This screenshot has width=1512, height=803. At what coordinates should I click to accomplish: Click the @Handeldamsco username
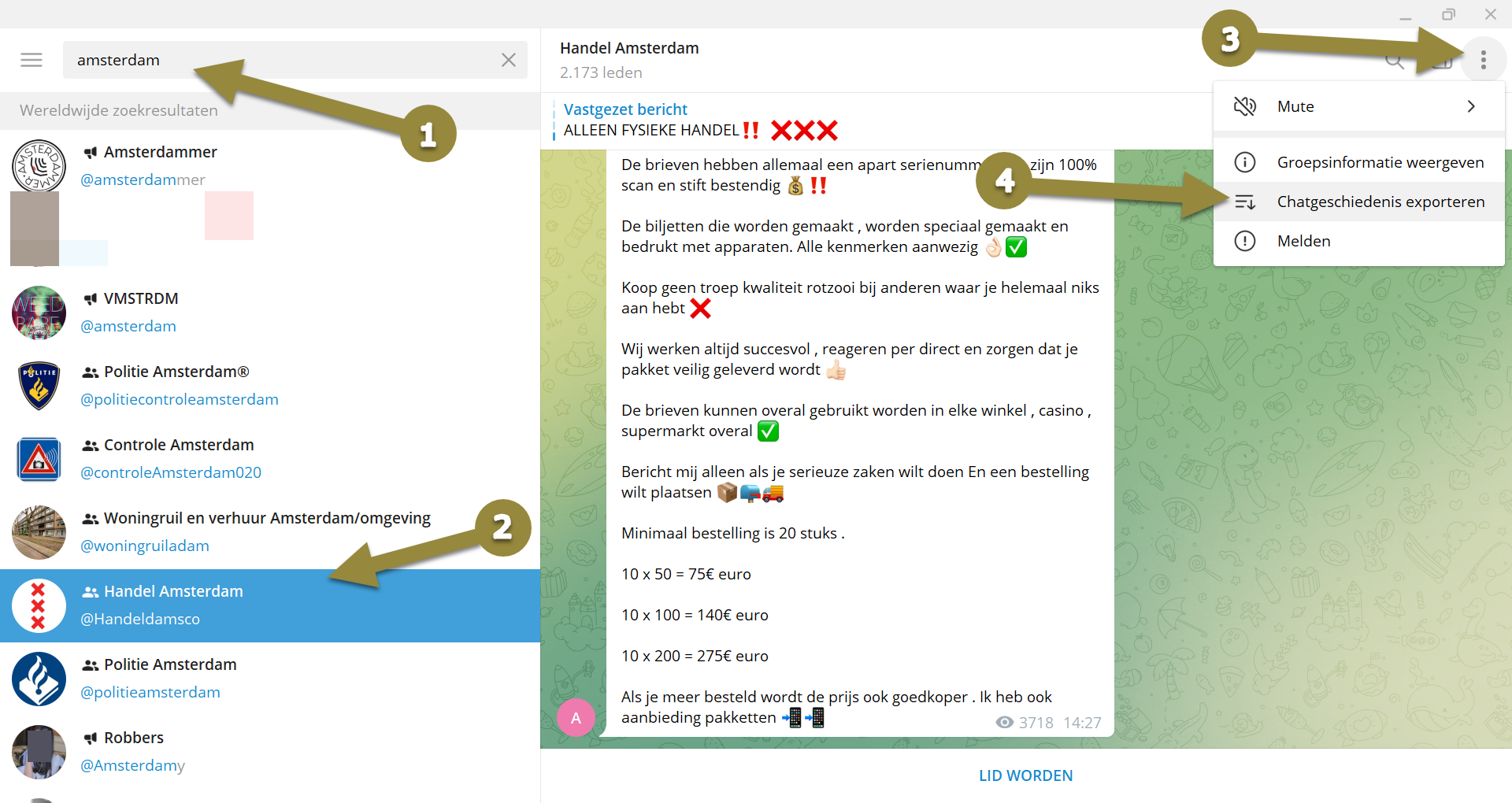click(x=140, y=619)
